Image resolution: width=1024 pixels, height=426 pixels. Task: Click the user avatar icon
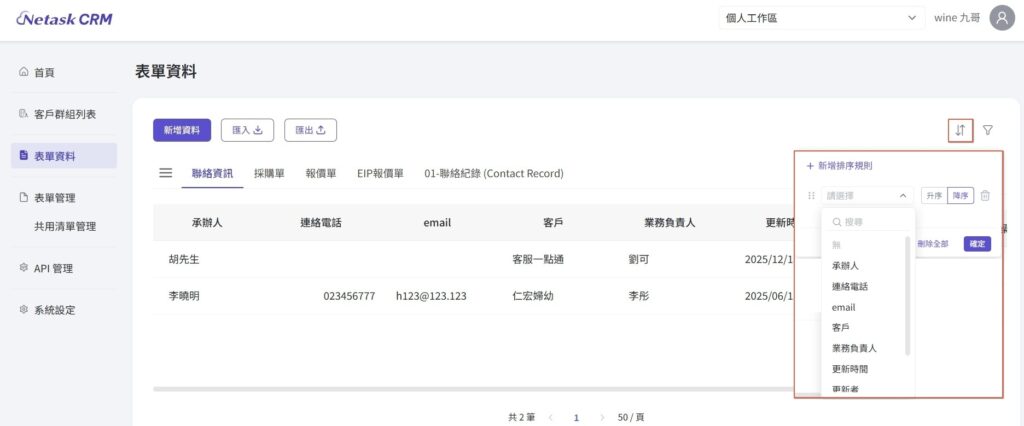(x=1001, y=17)
